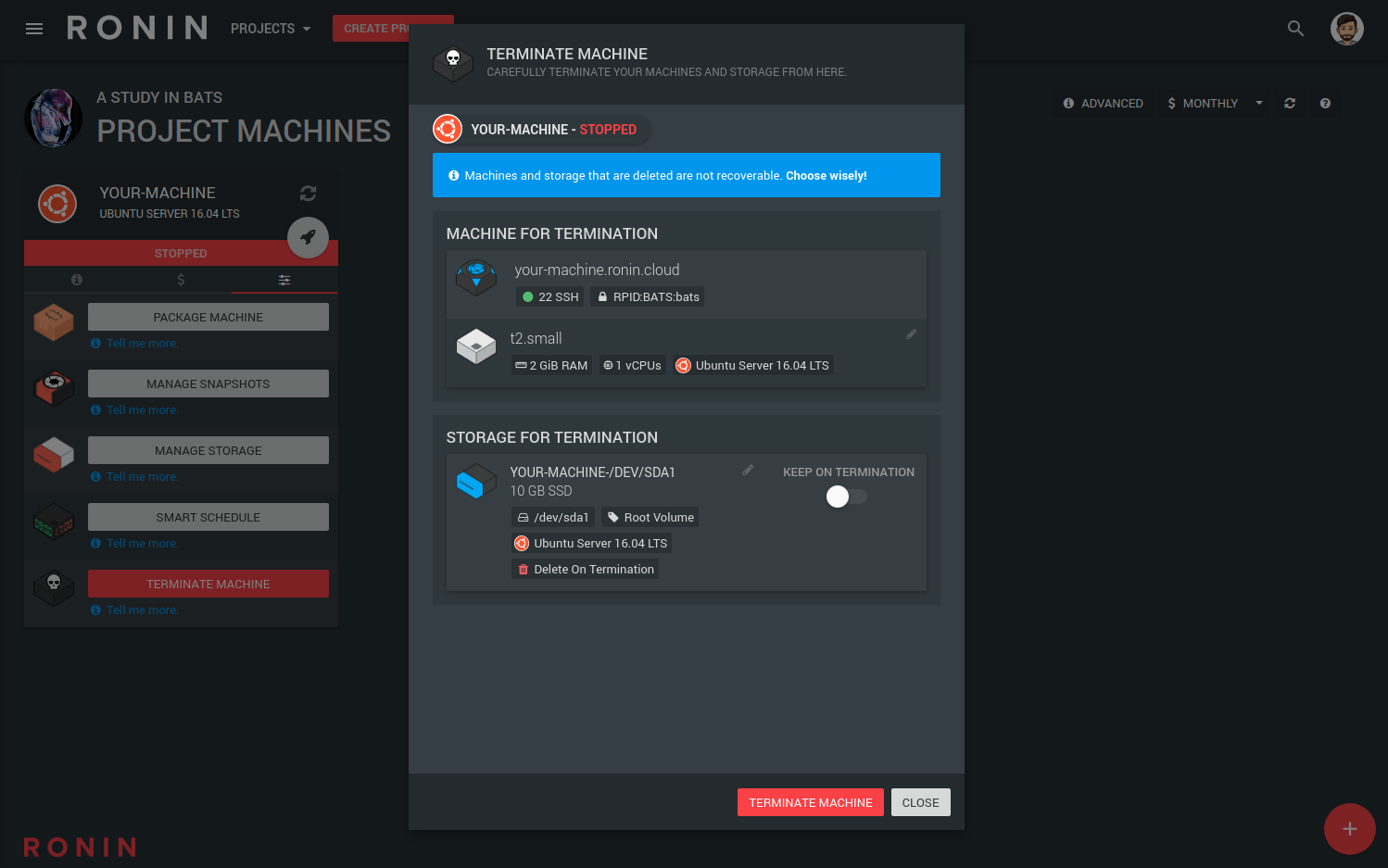
Task: Open the user avatar profile menu
Action: point(1346,29)
